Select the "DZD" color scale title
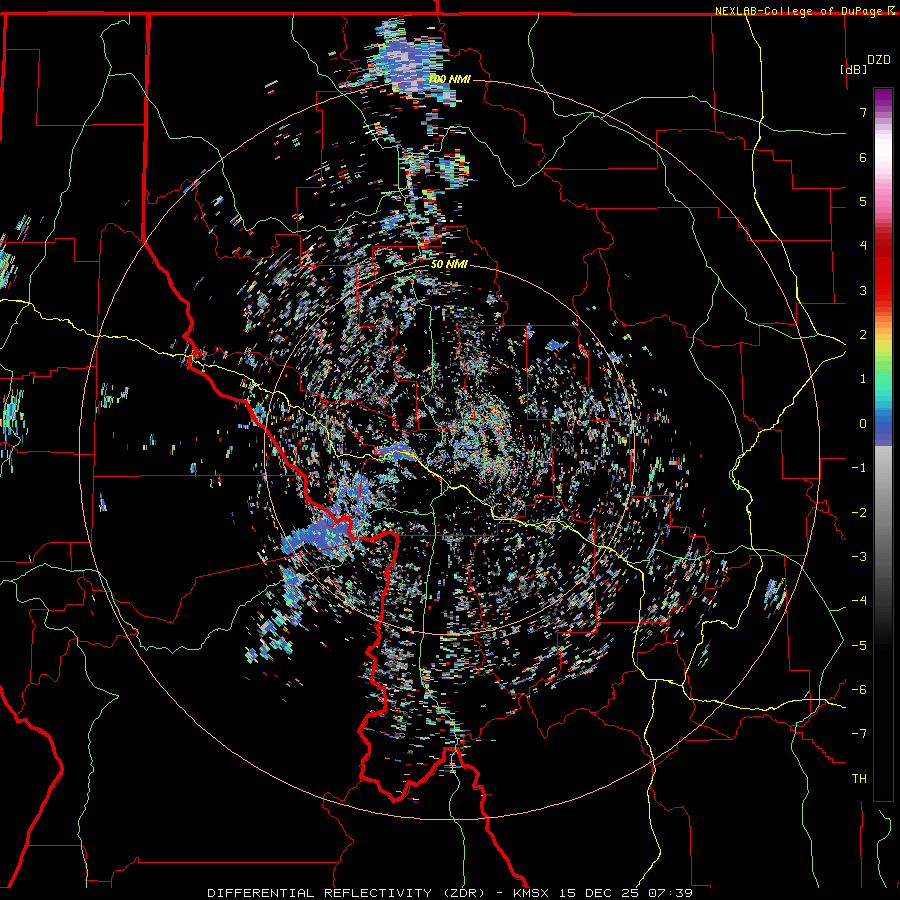Screen dimensions: 900x900 [x=878, y=60]
